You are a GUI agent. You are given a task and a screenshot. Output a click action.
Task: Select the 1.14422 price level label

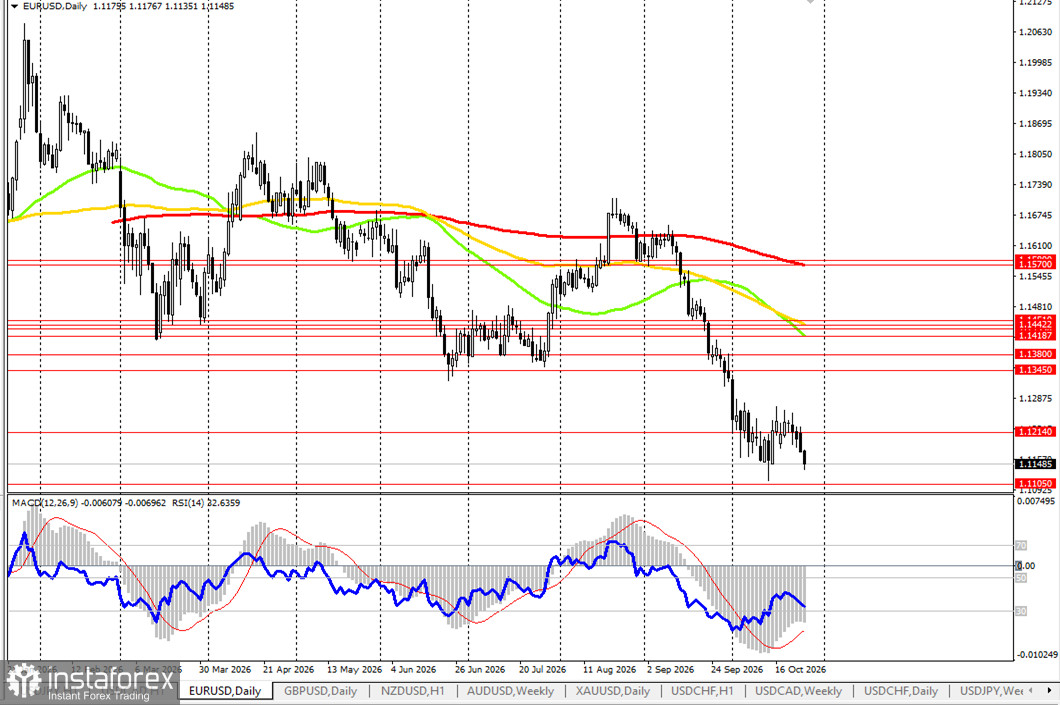pos(1035,324)
